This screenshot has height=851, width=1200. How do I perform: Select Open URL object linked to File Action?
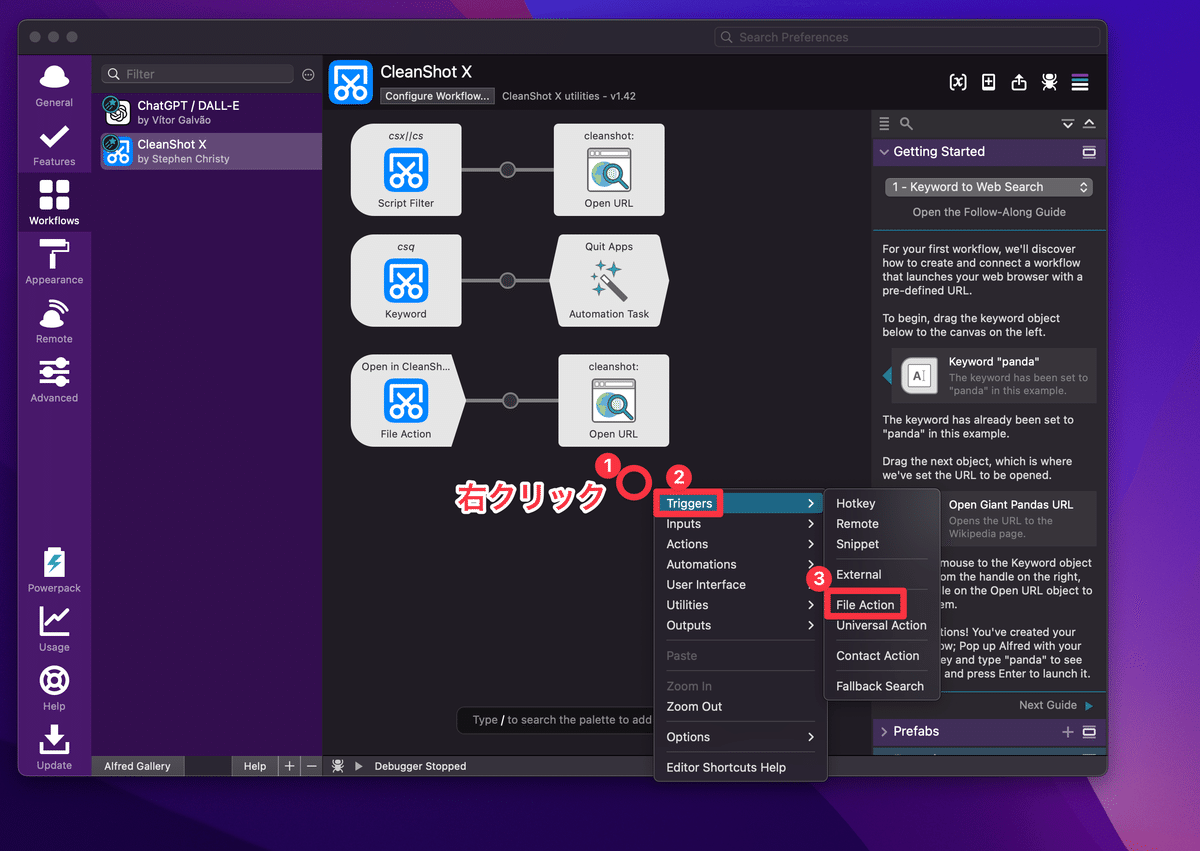[x=613, y=400]
